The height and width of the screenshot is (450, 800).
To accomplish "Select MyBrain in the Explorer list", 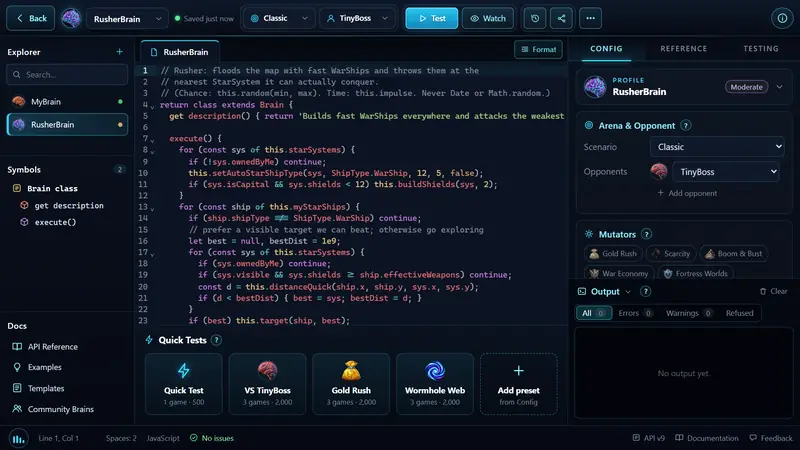I will coord(67,102).
